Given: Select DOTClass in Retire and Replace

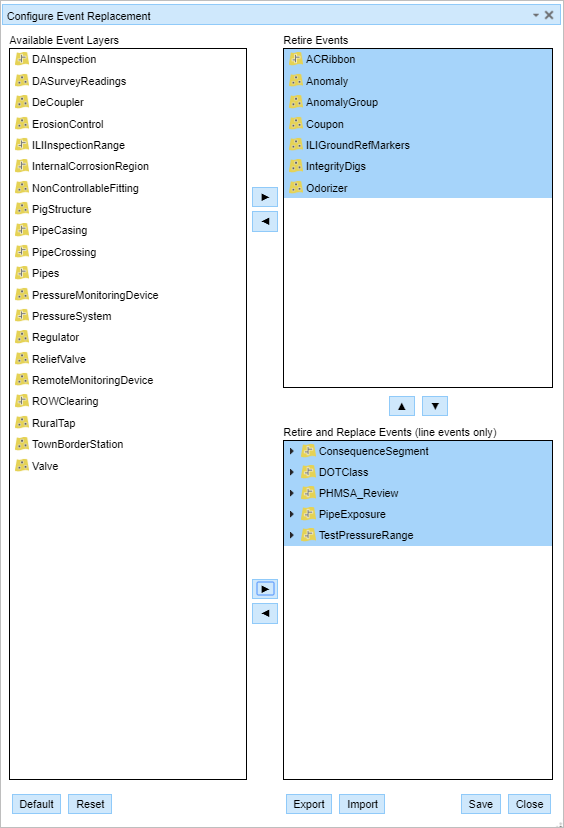Looking at the screenshot, I should point(418,472).
